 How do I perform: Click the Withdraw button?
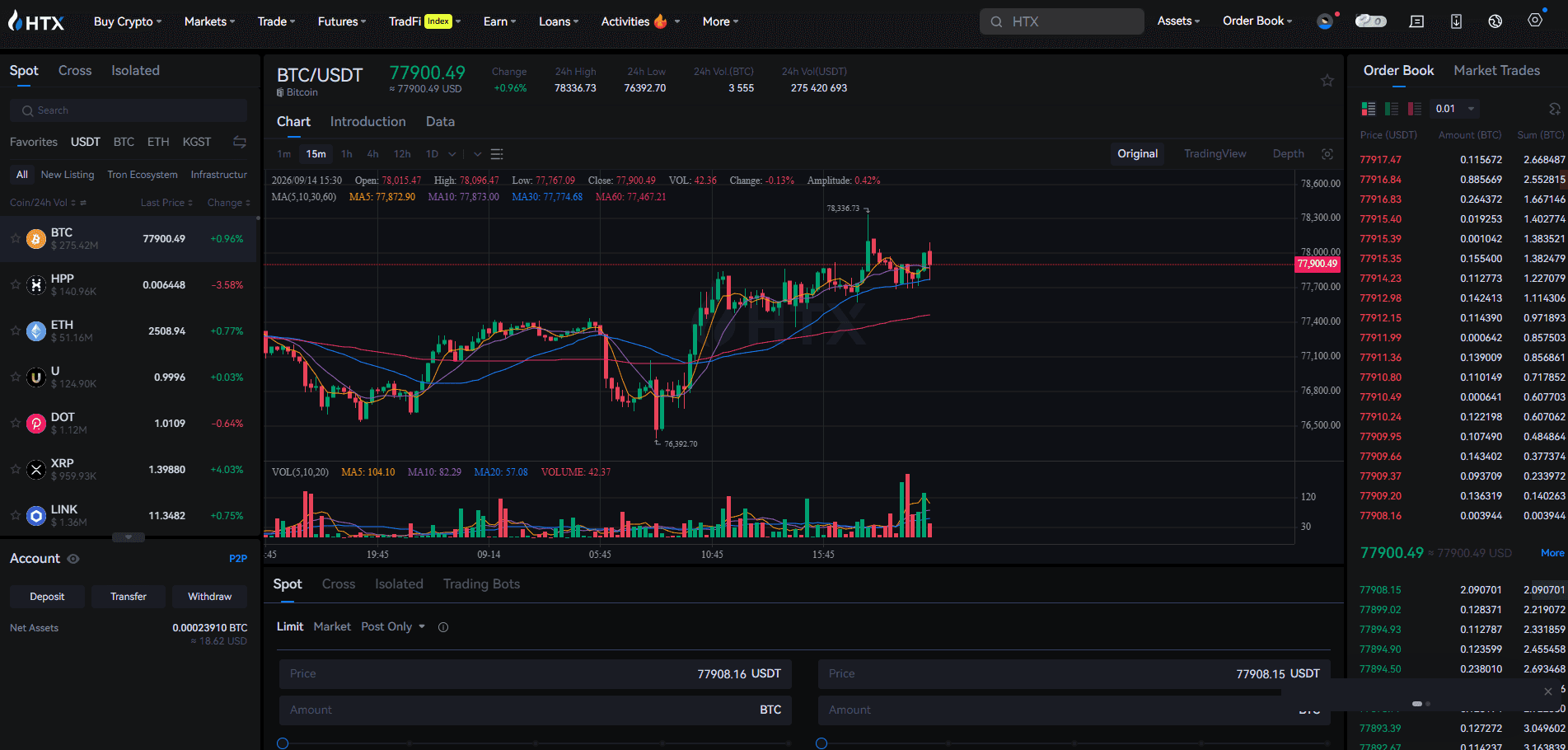click(x=210, y=597)
